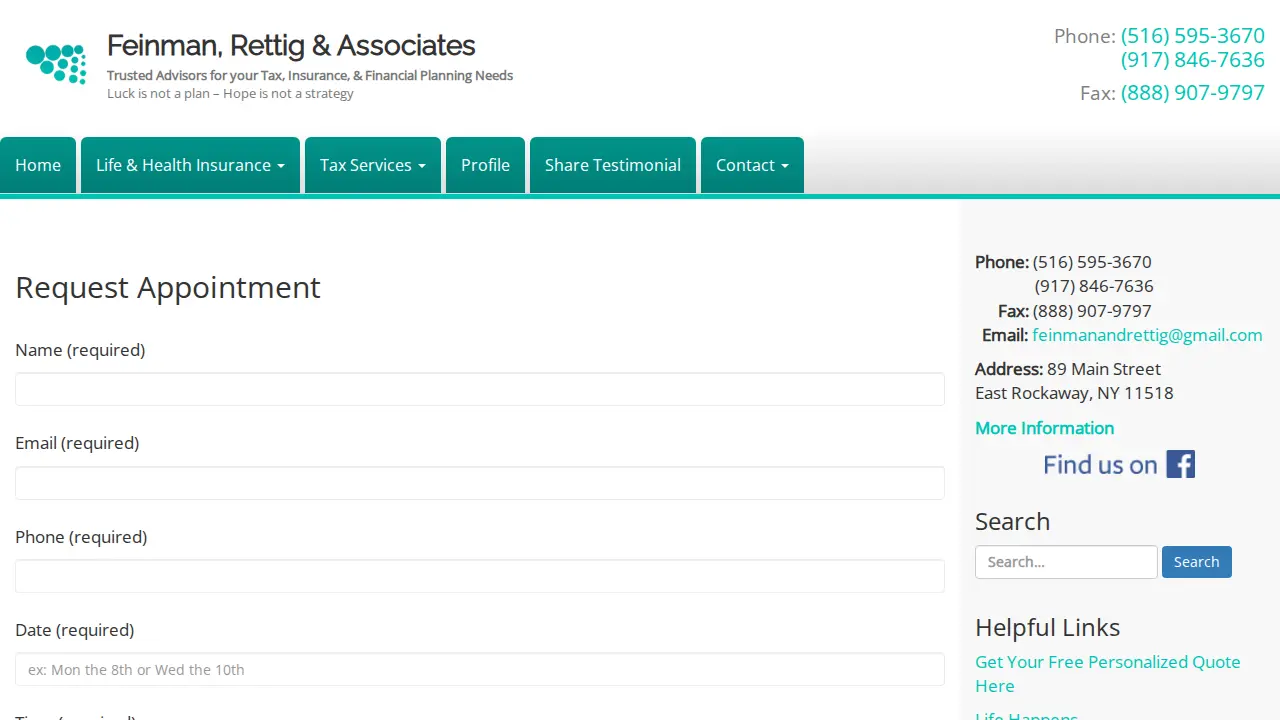Focus the Email required input field
This screenshot has width=1280, height=720.
[x=480, y=483]
